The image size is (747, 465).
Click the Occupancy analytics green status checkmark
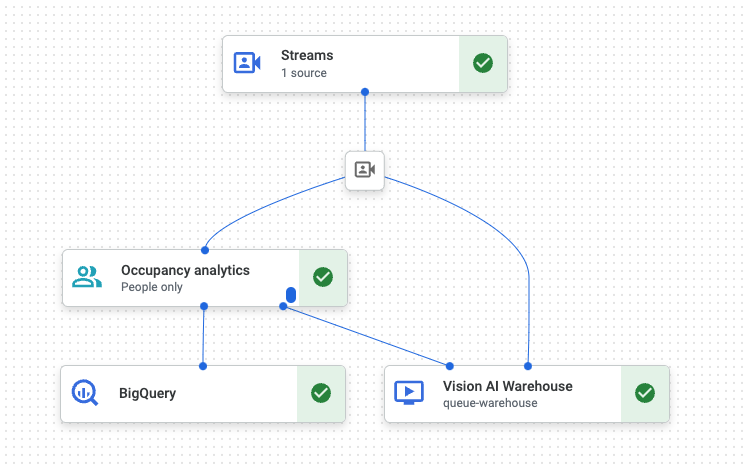pos(322,277)
